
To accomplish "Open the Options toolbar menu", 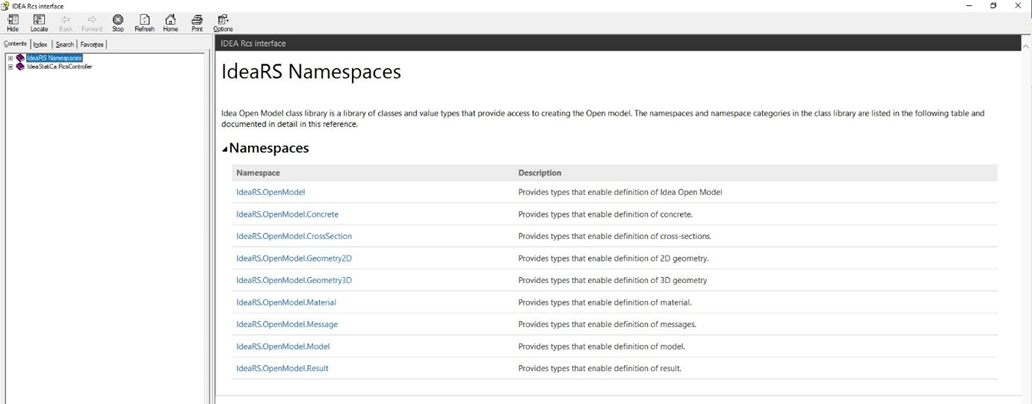I will click(x=223, y=22).
